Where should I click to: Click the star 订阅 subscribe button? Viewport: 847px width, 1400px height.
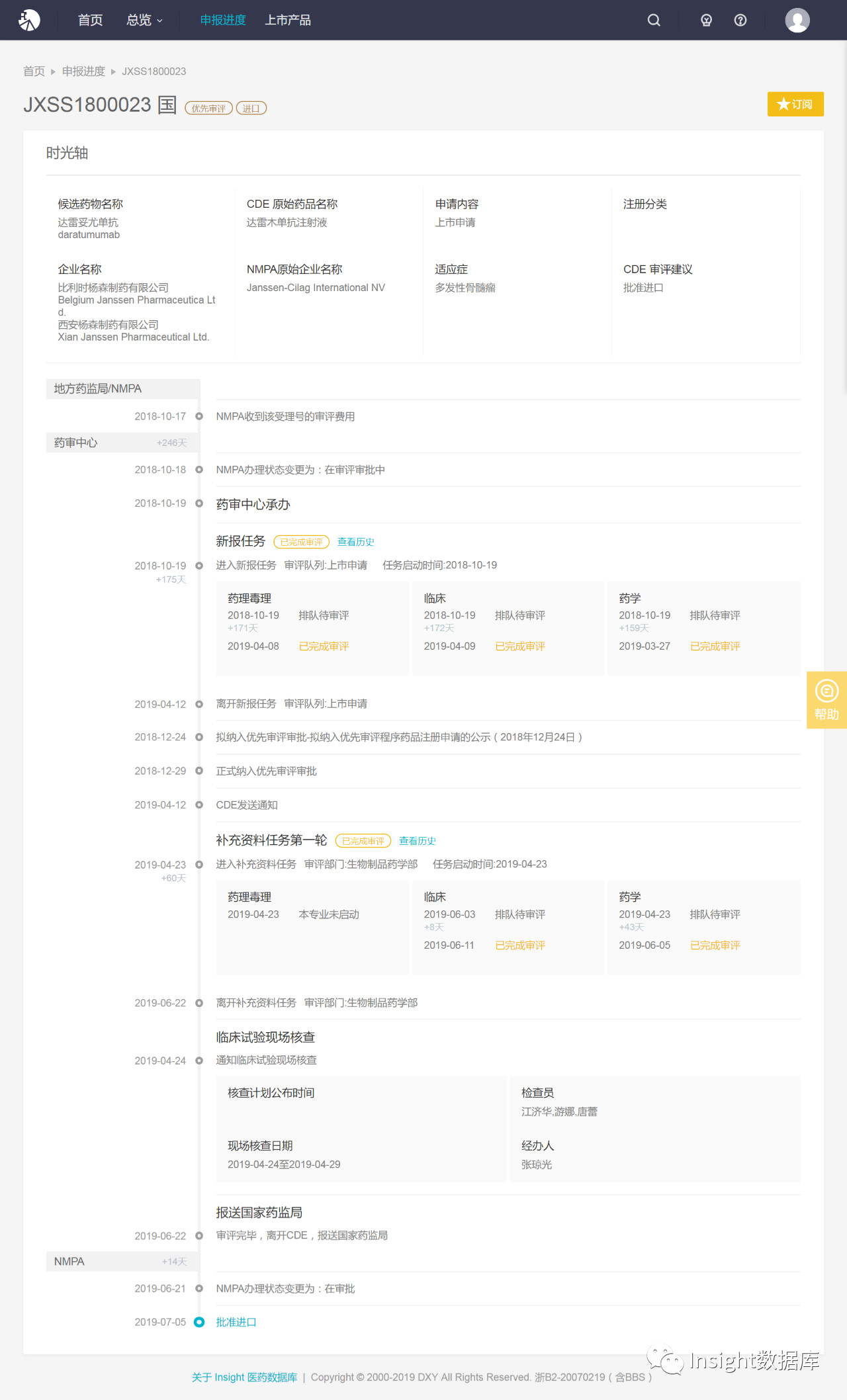pos(795,104)
